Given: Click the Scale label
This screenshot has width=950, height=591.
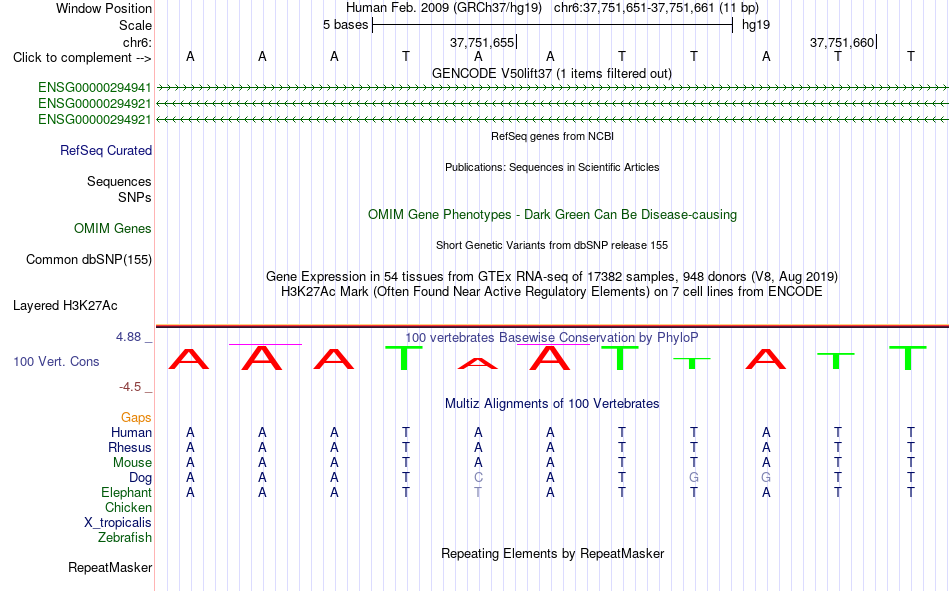Looking at the screenshot, I should pos(135,25).
